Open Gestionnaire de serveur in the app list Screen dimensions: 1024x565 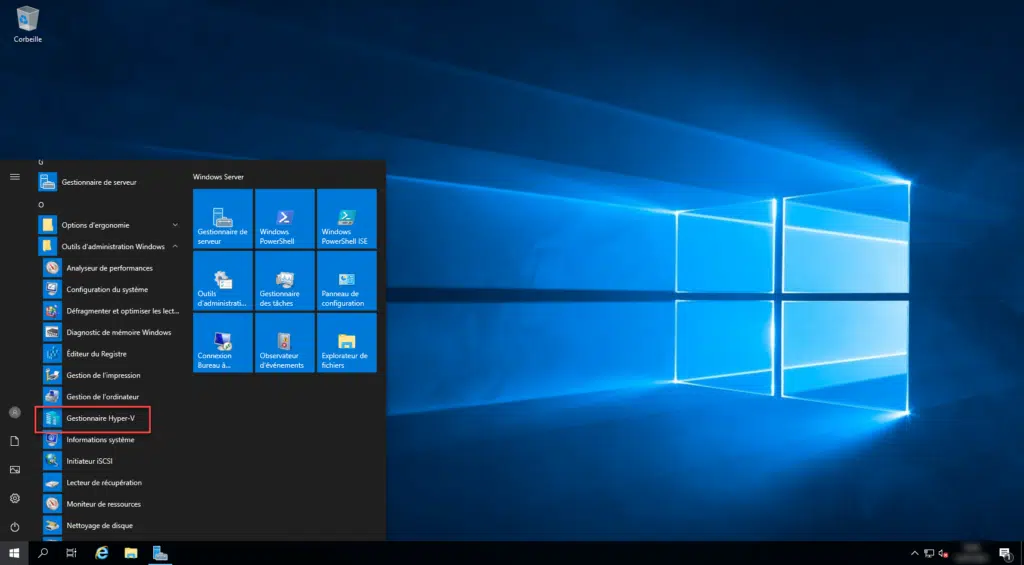point(108,182)
